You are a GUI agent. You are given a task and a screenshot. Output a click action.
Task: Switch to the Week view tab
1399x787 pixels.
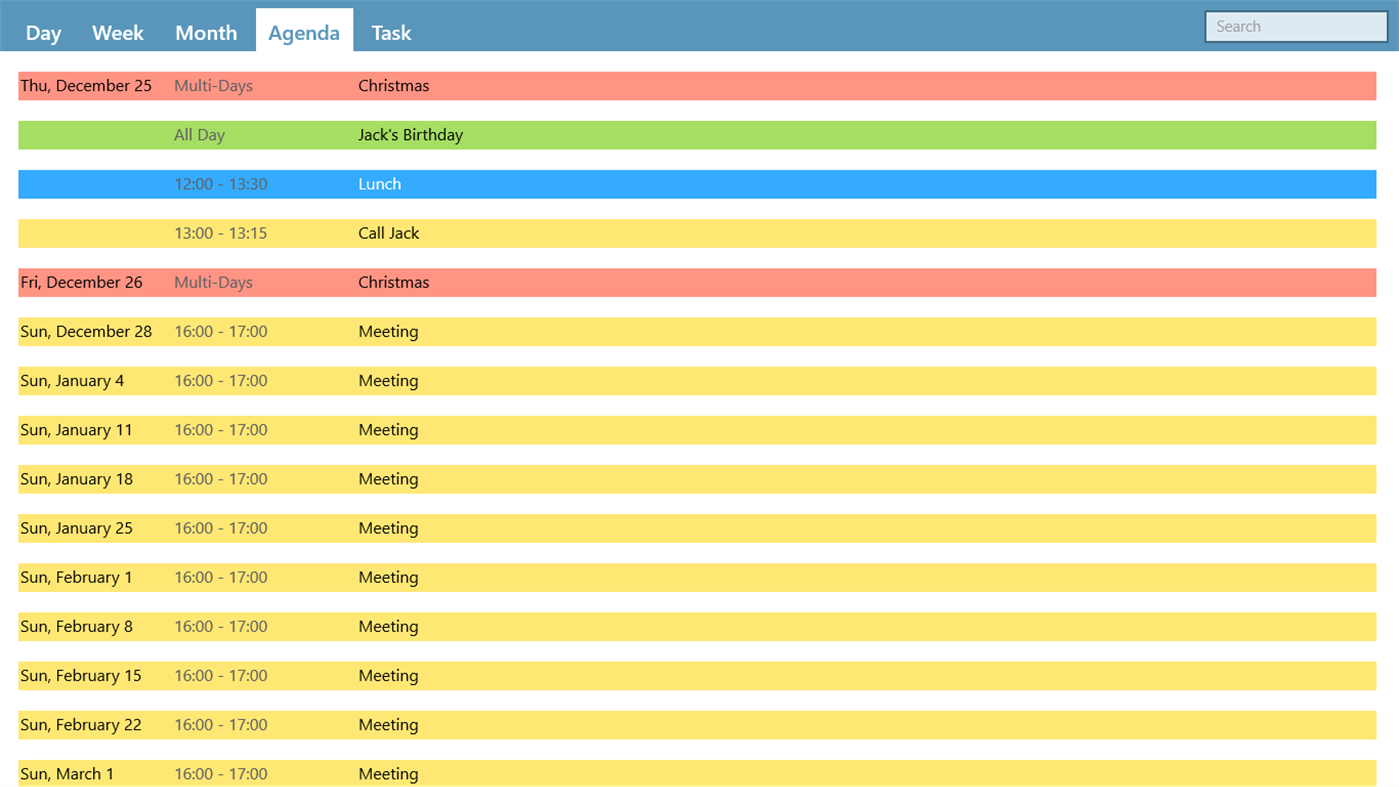pyautogui.click(x=117, y=32)
